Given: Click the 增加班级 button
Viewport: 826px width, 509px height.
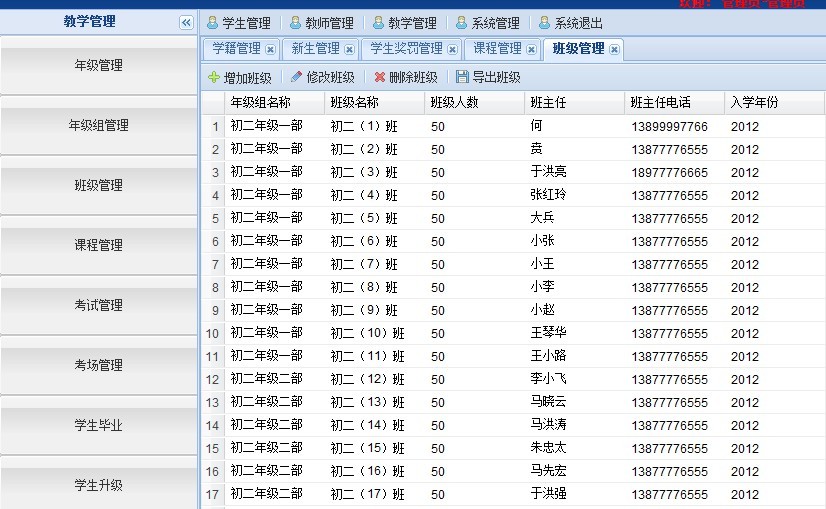Looking at the screenshot, I should (x=240, y=77).
